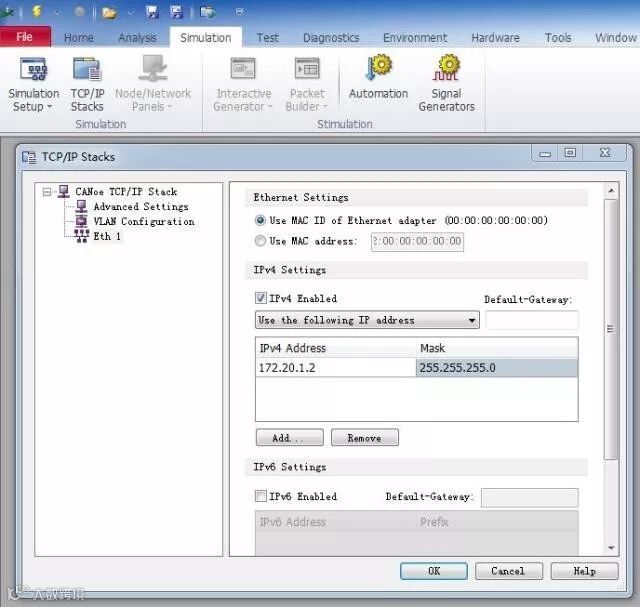Switch to the Home ribbon tab
The image size is (640, 607).
(79, 38)
